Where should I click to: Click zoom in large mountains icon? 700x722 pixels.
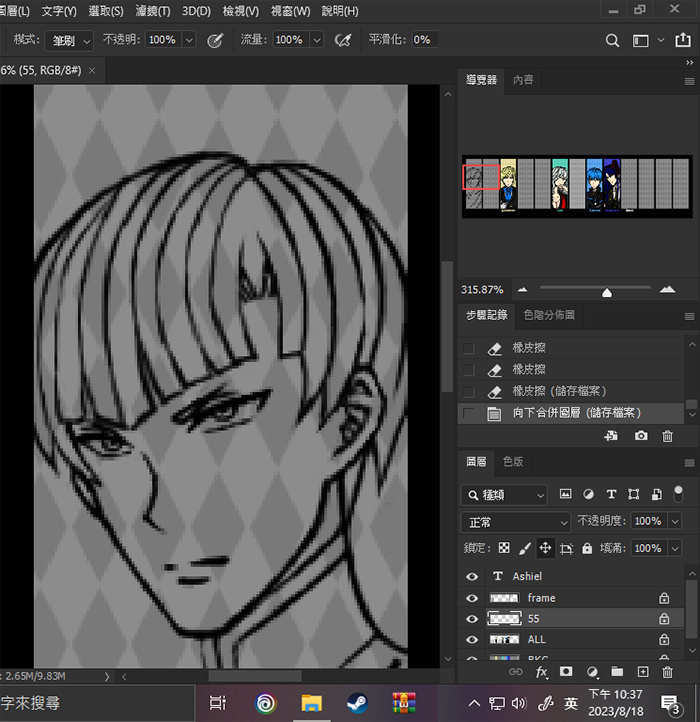667,289
